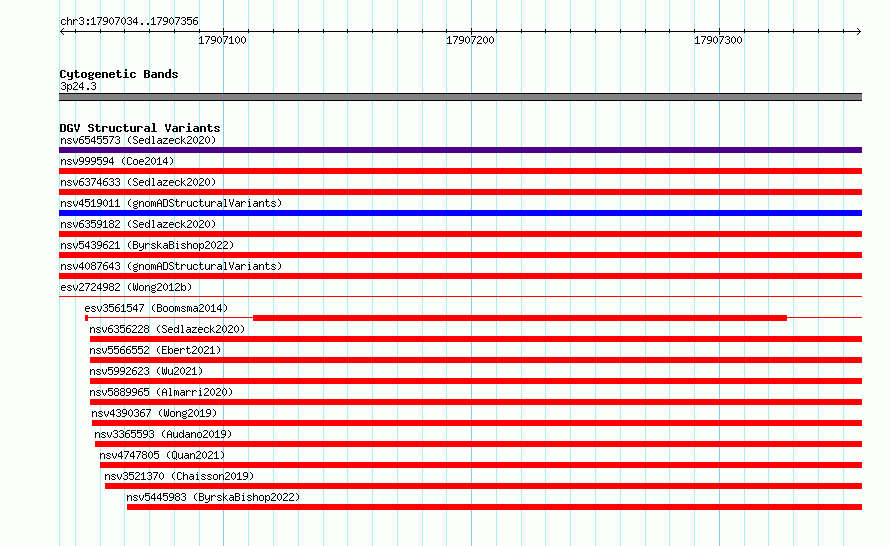The width and height of the screenshot is (890, 546).
Task: Select the thin esv2724982 variant line
Action: coord(460,296)
